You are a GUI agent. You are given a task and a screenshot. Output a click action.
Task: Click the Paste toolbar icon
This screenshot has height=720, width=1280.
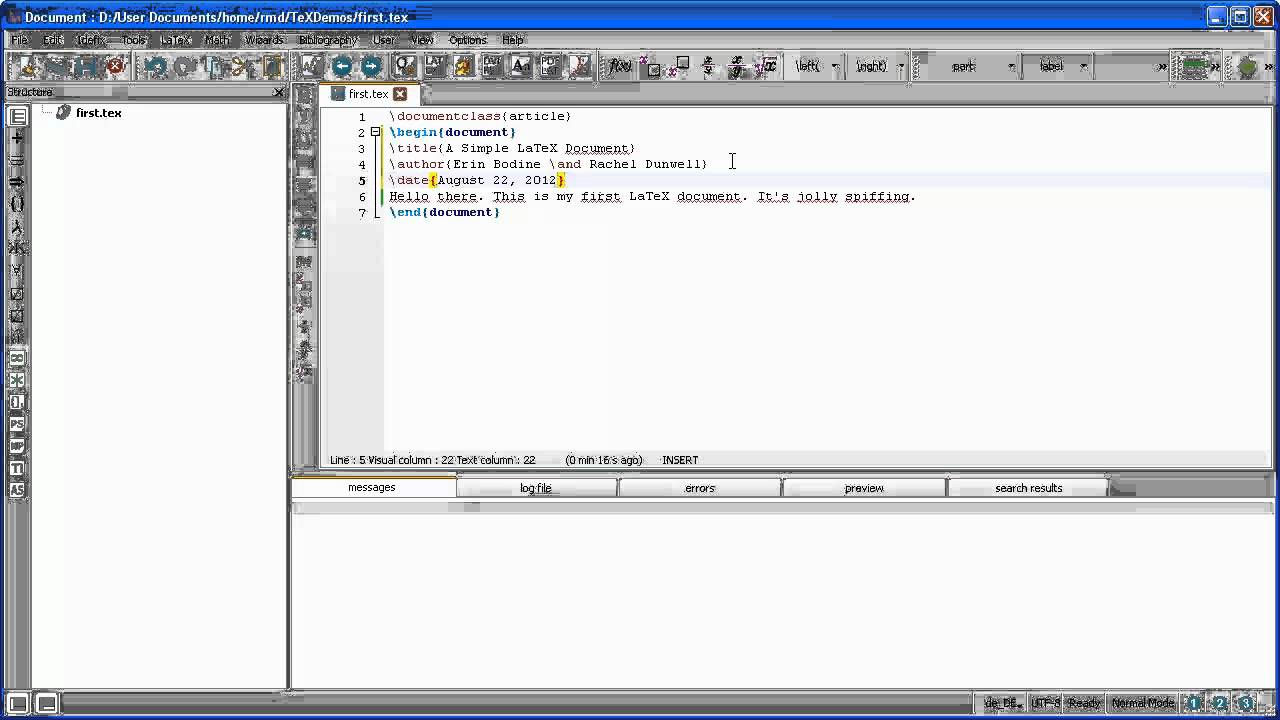272,67
